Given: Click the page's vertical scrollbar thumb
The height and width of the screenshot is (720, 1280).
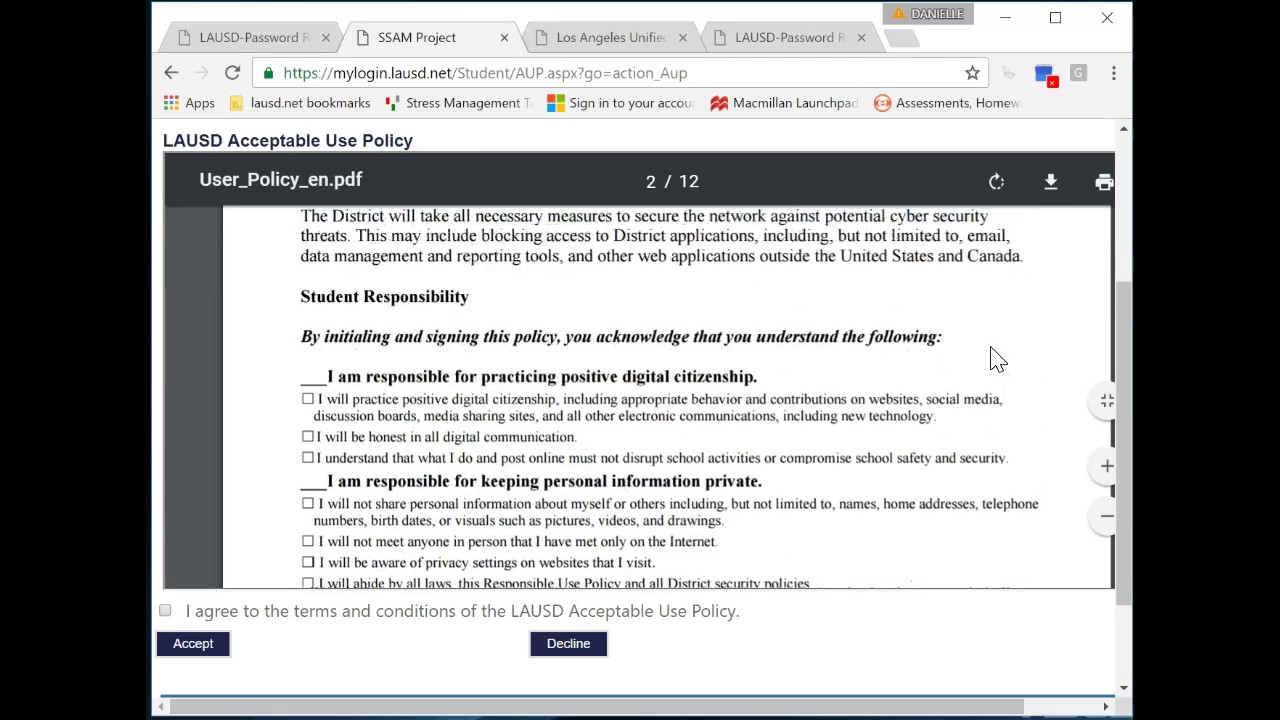Looking at the screenshot, I should click(1124, 445).
